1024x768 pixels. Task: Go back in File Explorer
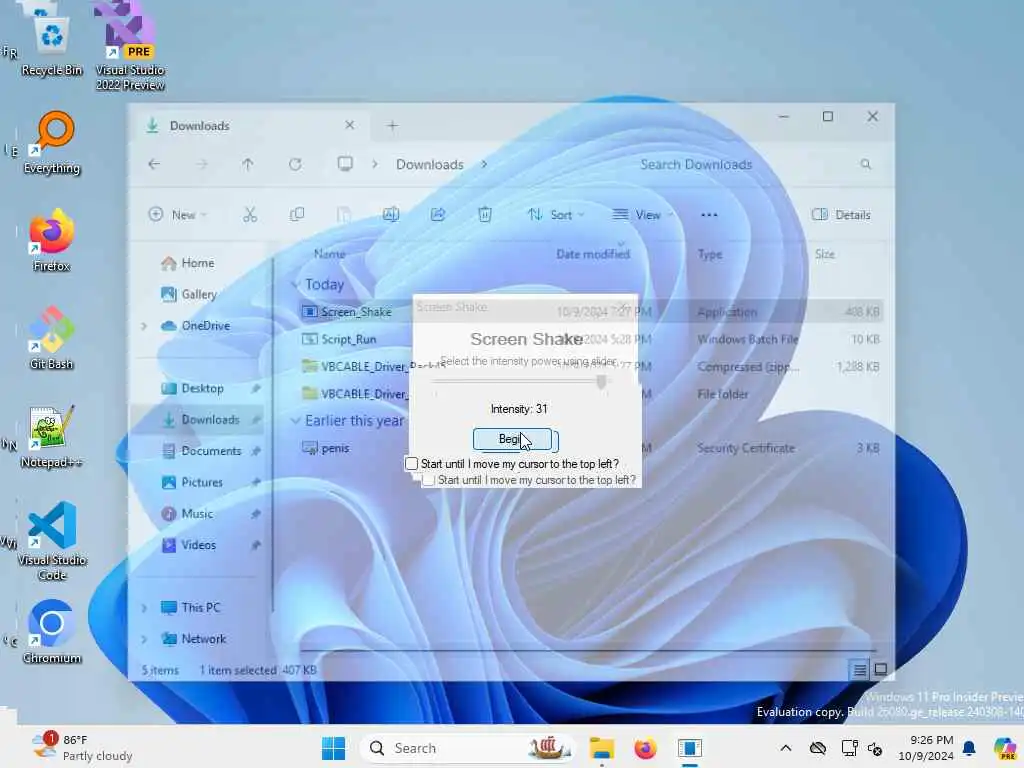(x=154, y=164)
